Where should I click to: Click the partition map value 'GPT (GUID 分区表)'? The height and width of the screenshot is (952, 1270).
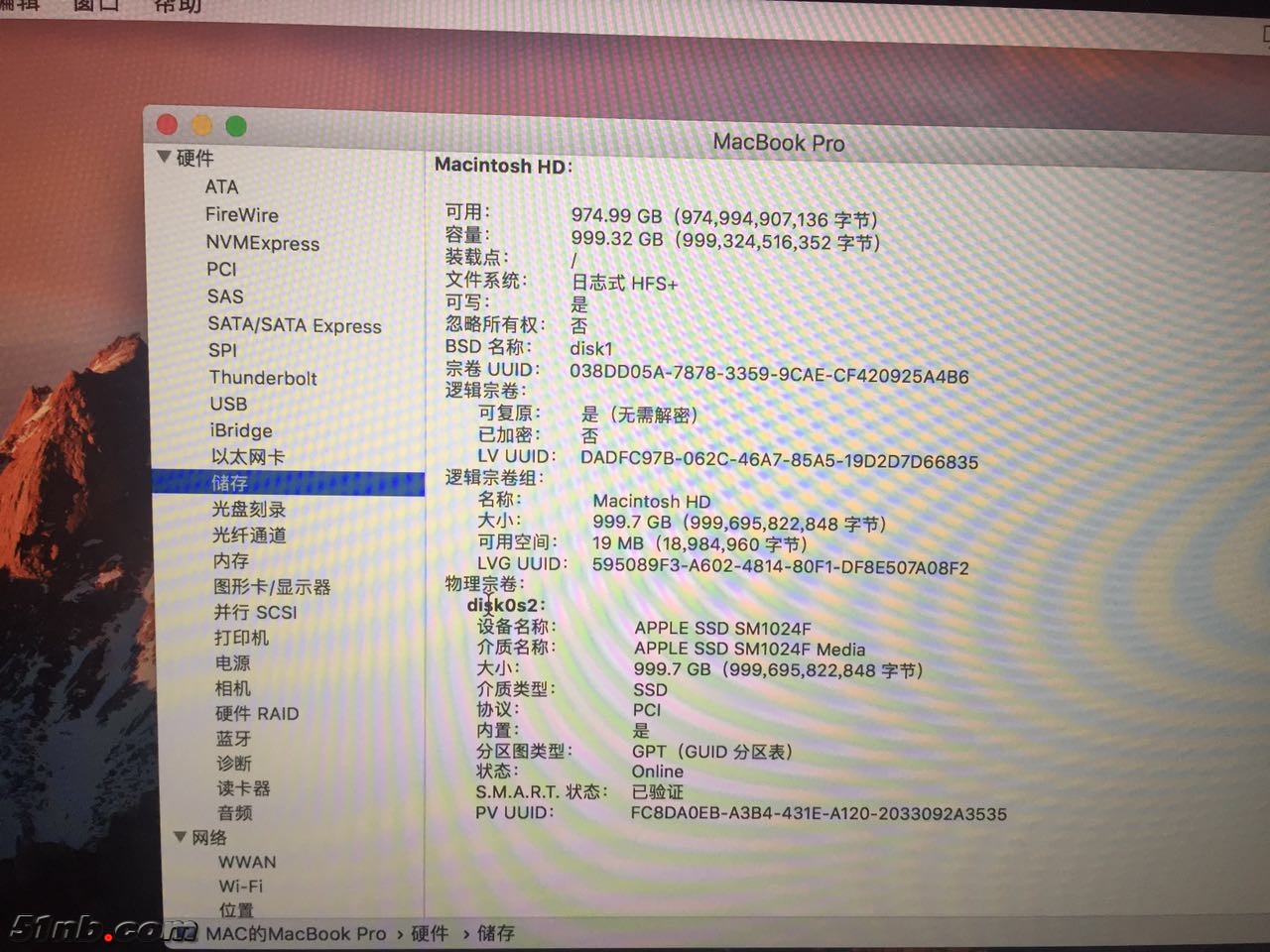(712, 752)
